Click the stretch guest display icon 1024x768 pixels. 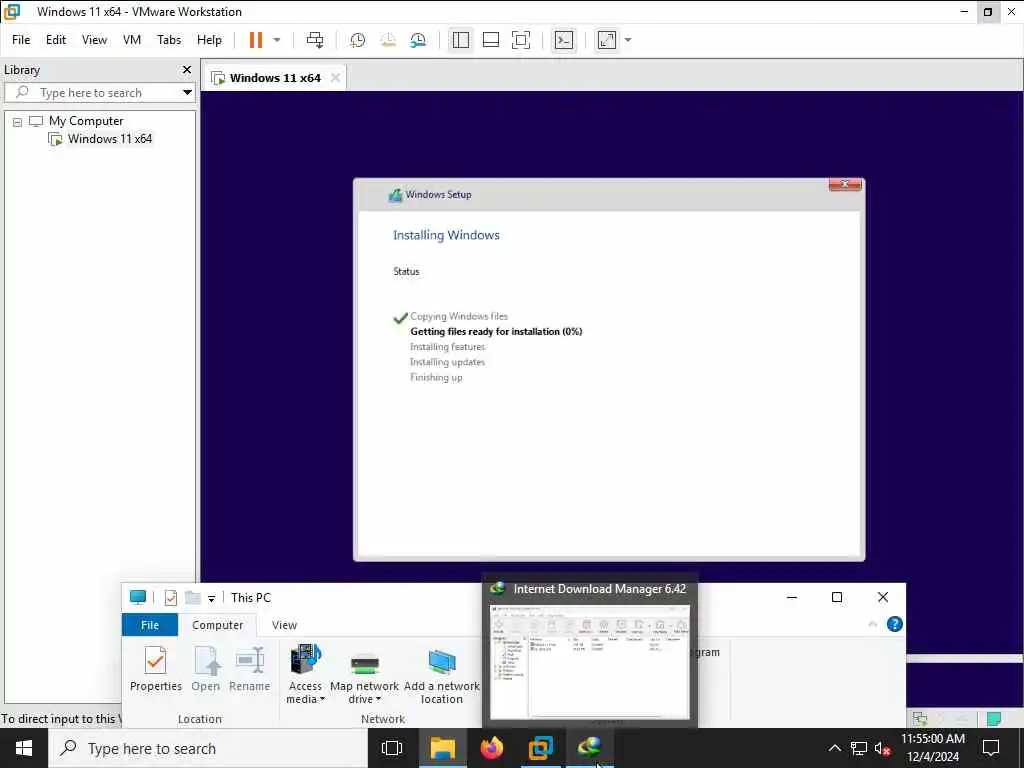[x=607, y=40]
